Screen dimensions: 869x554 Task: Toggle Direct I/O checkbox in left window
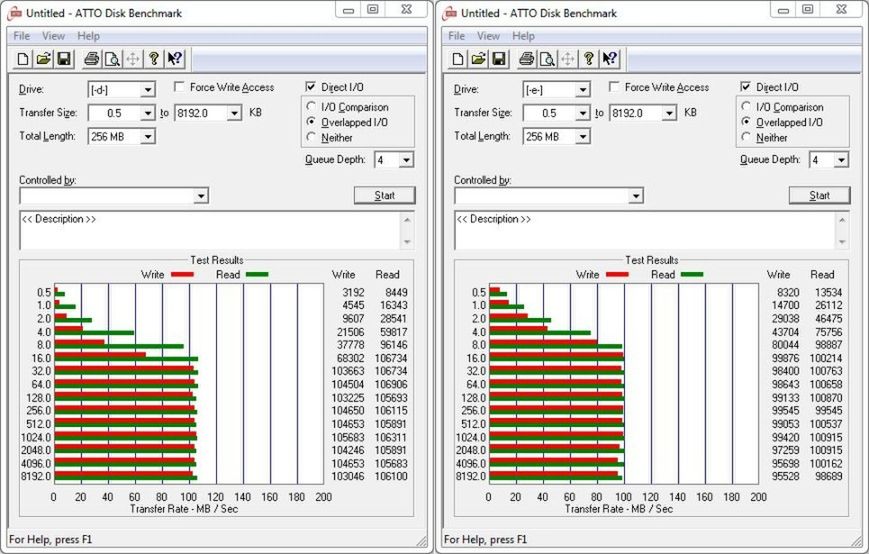click(x=310, y=87)
